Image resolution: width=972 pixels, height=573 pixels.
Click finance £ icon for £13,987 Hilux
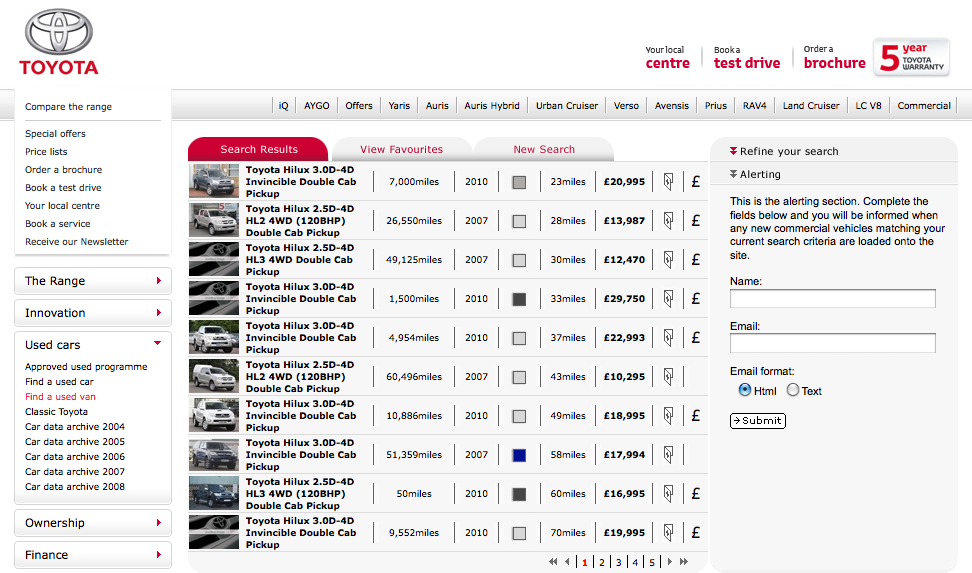tap(696, 221)
